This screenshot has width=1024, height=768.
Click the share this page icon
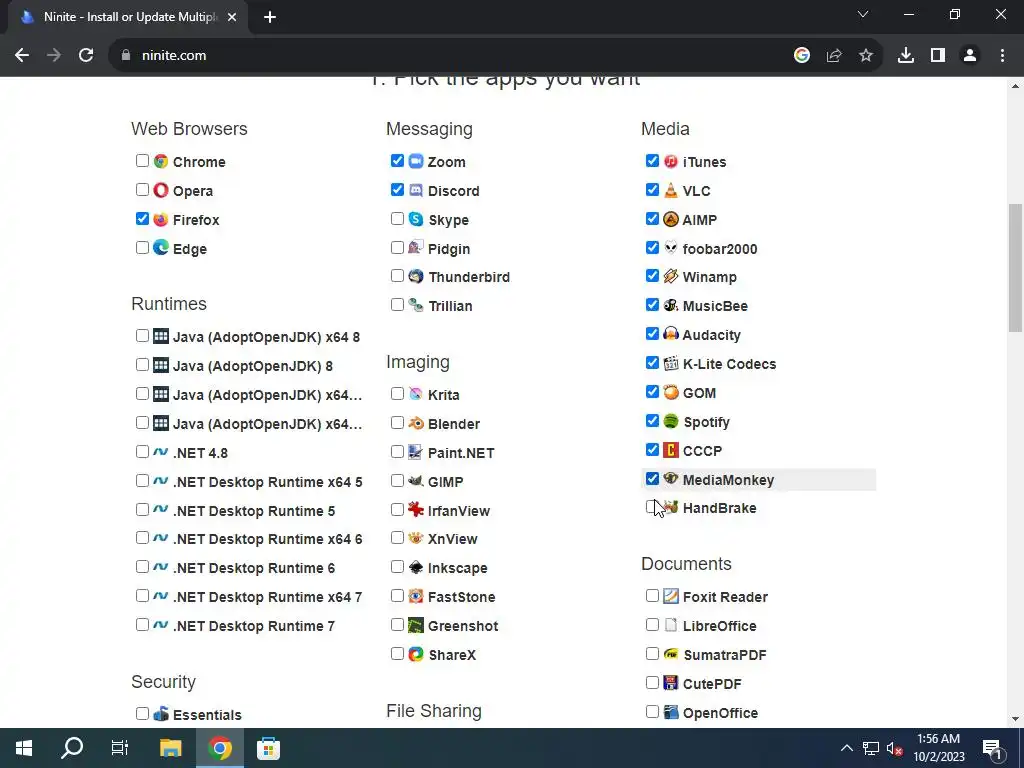click(x=834, y=56)
